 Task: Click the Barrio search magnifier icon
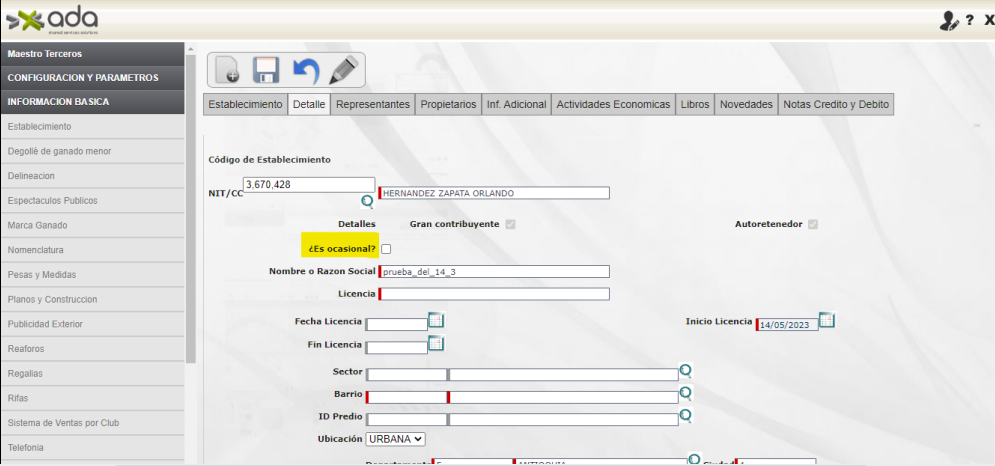(686, 393)
